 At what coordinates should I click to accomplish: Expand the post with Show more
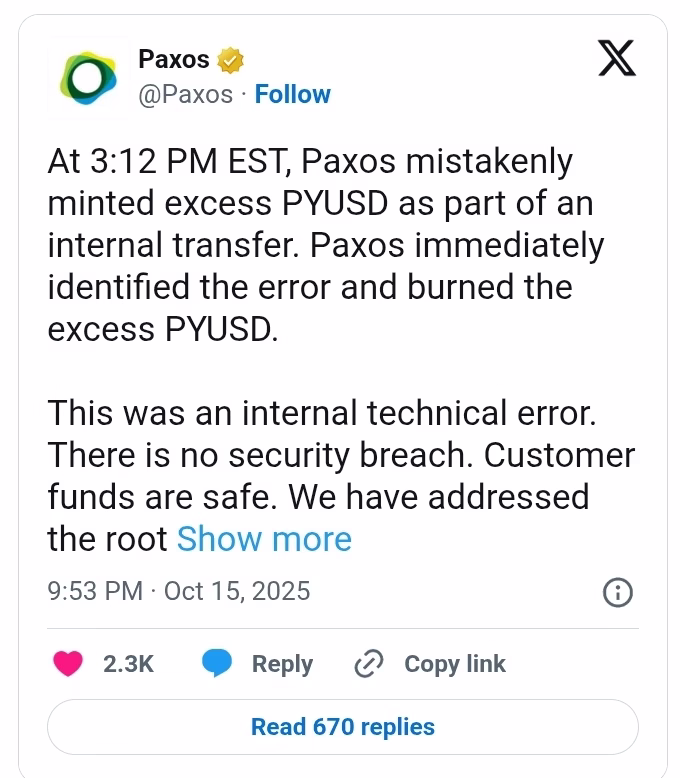tap(264, 539)
